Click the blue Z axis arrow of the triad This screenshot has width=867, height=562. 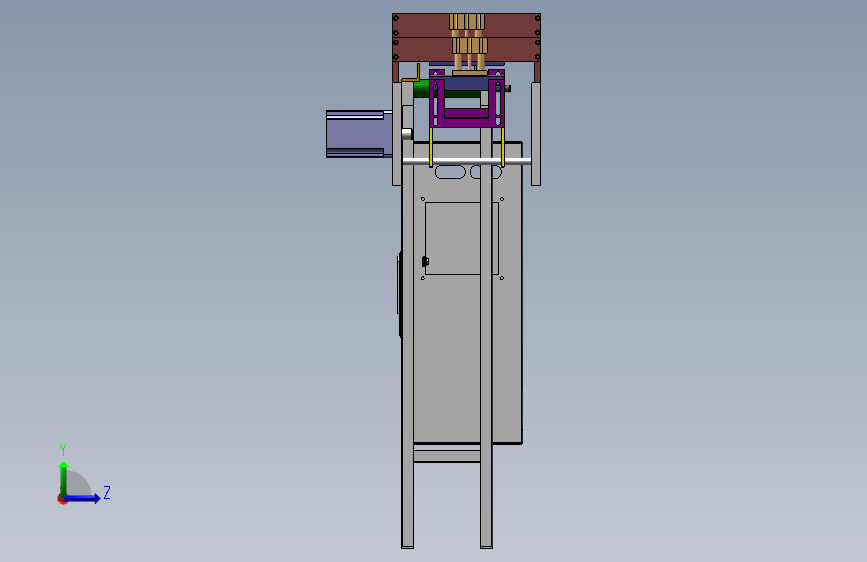(x=83, y=498)
